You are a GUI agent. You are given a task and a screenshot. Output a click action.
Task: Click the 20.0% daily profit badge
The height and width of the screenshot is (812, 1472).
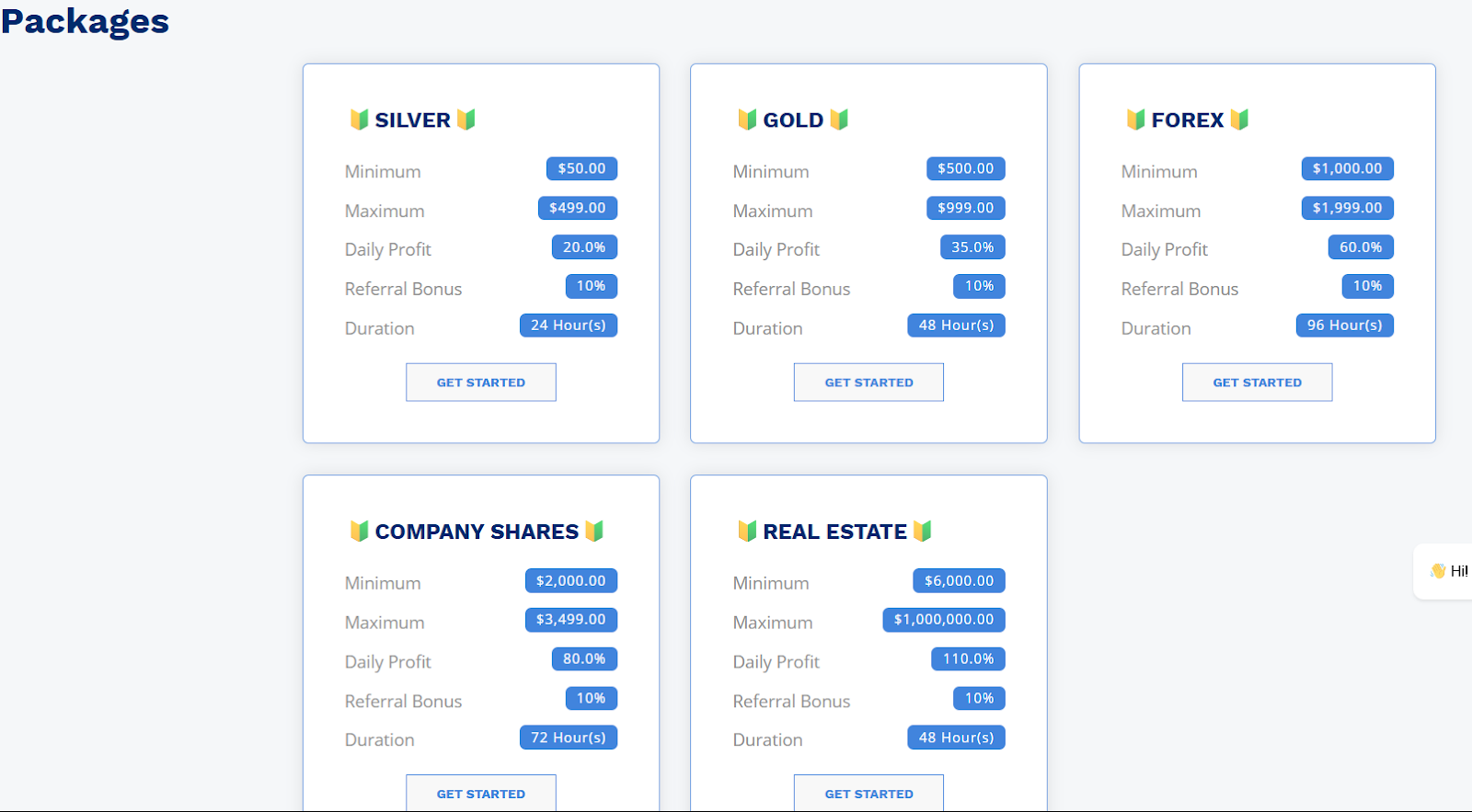coord(584,247)
